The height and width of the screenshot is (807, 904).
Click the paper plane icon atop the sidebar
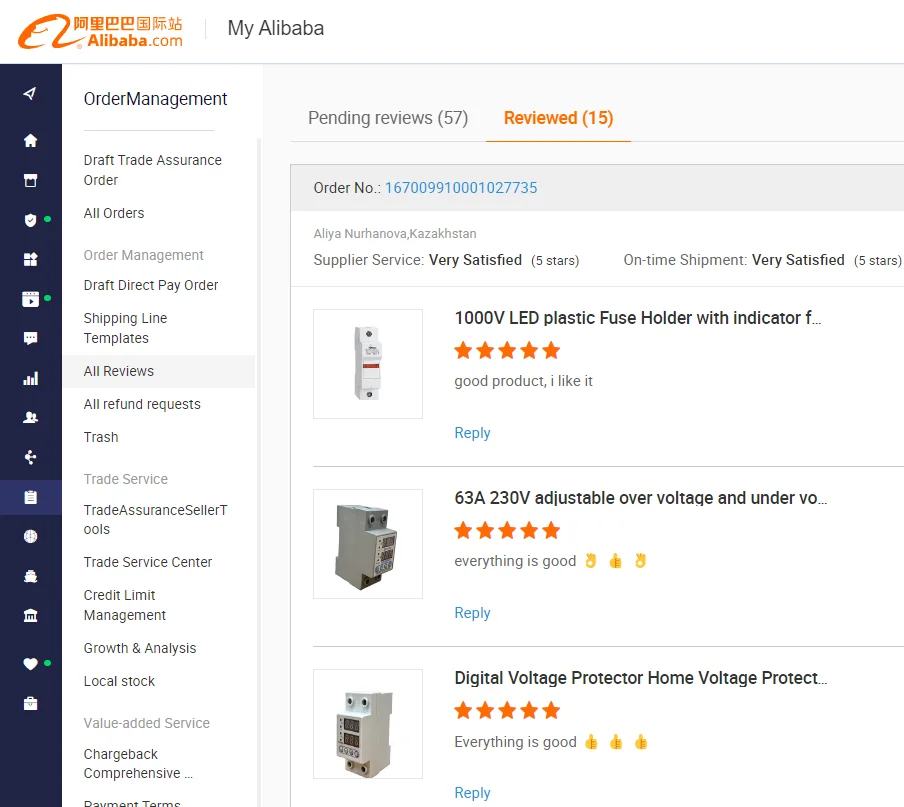point(30,94)
